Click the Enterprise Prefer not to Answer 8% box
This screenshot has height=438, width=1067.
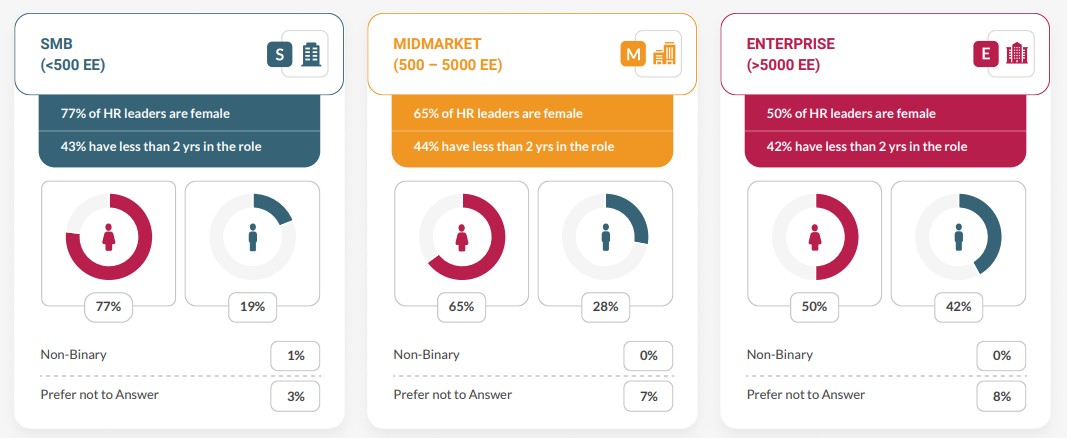pyautogui.click(x=1002, y=397)
